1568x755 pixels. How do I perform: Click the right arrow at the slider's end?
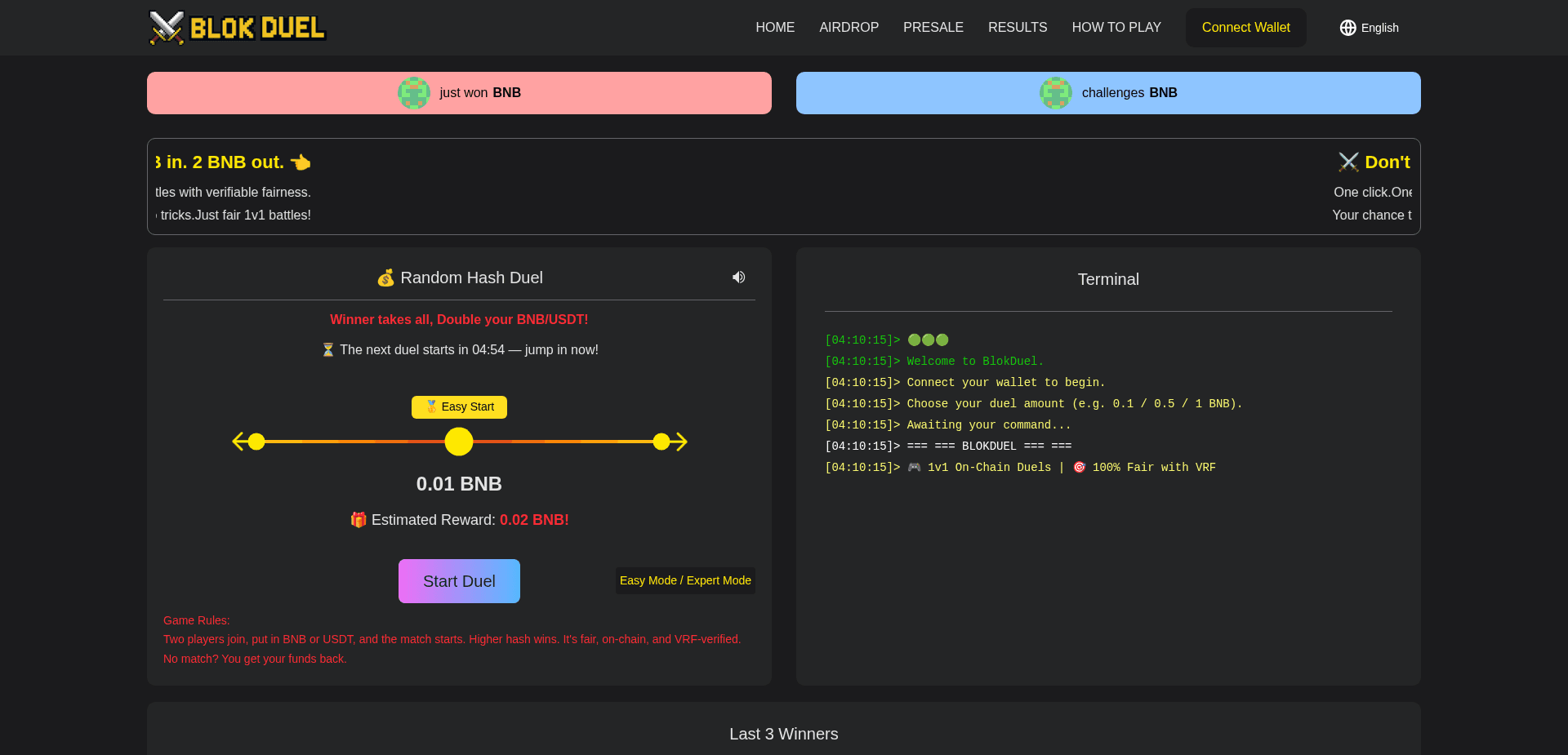click(x=680, y=442)
